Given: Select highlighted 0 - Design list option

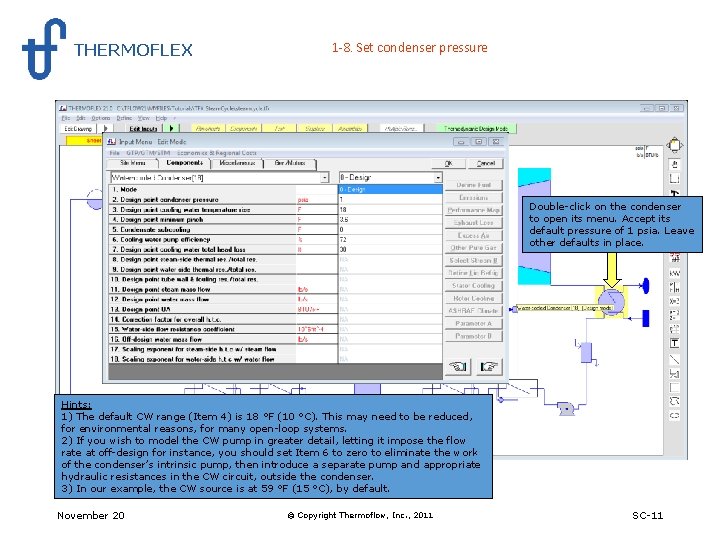Looking at the screenshot, I should tap(390, 189).
